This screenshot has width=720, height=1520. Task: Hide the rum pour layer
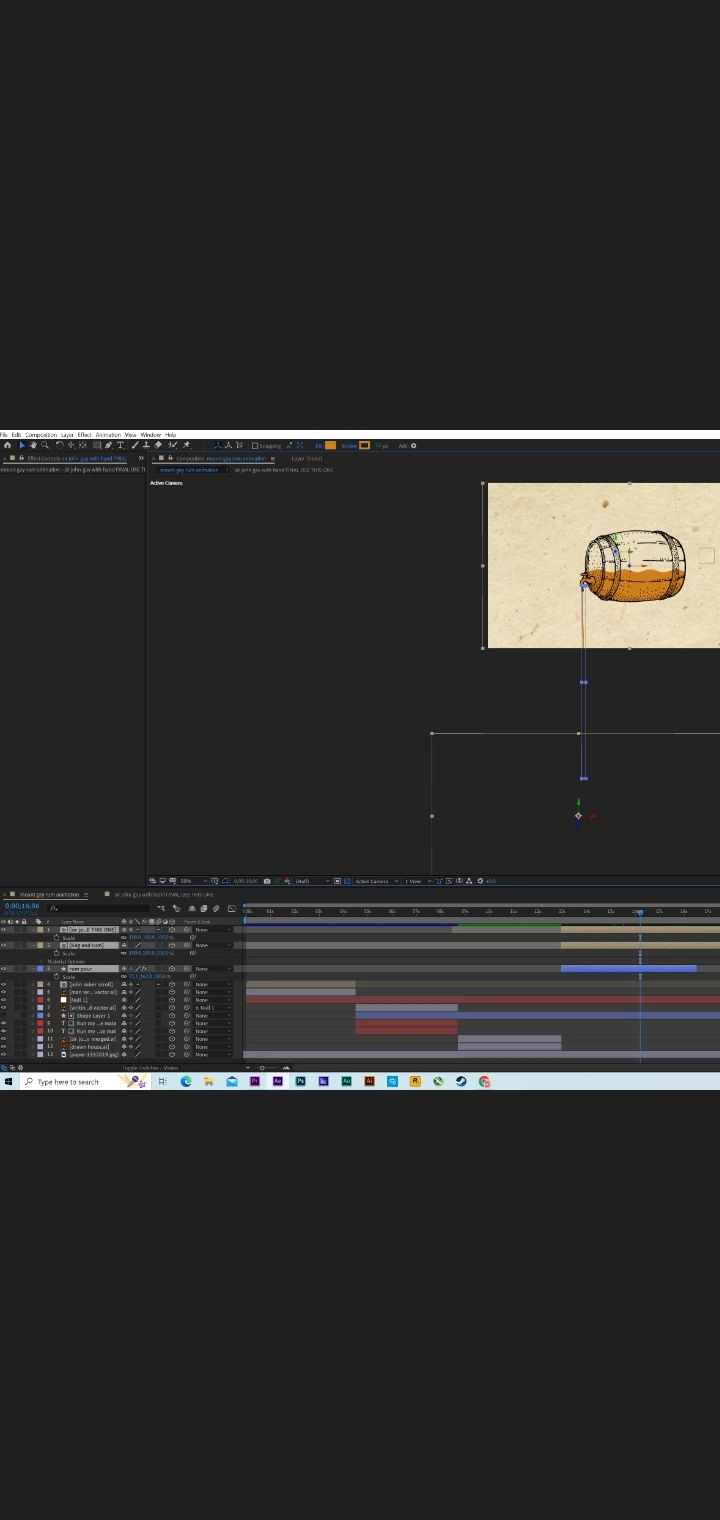tap(3, 969)
